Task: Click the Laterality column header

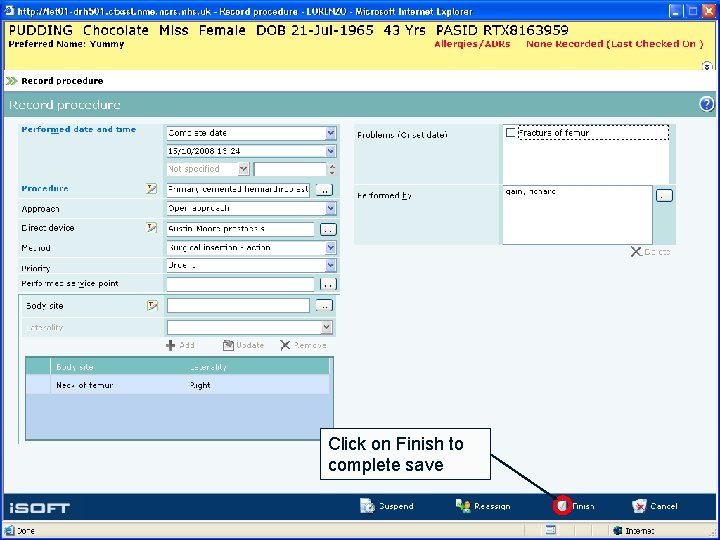Action: (x=208, y=367)
